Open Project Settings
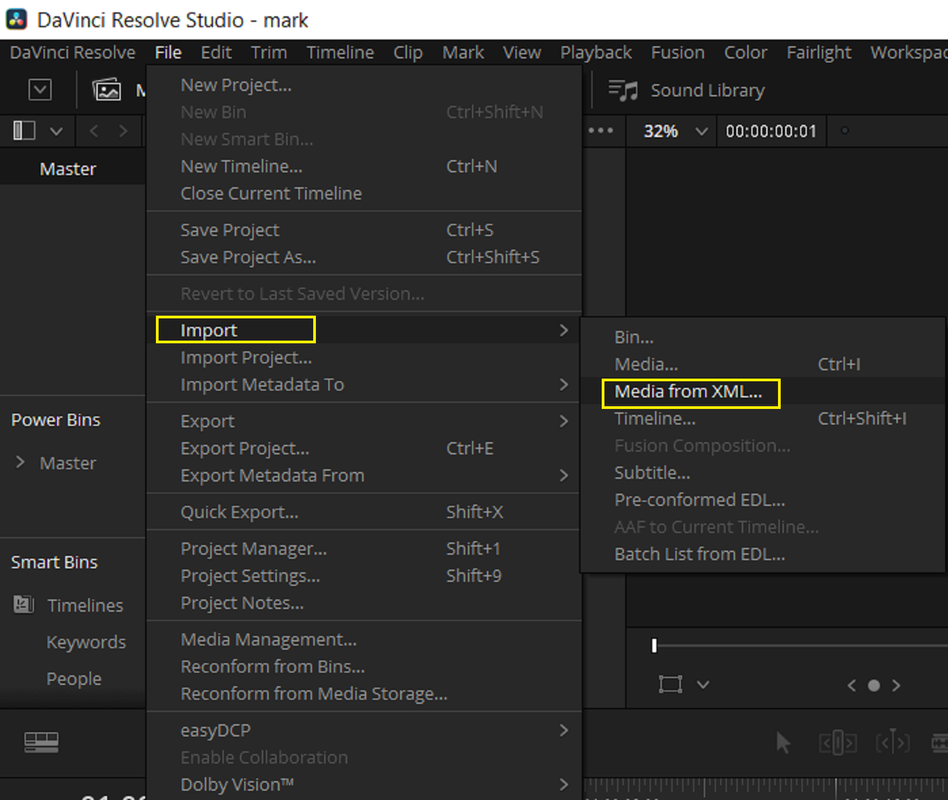Viewport: 948px width, 800px height. [x=364, y=576]
